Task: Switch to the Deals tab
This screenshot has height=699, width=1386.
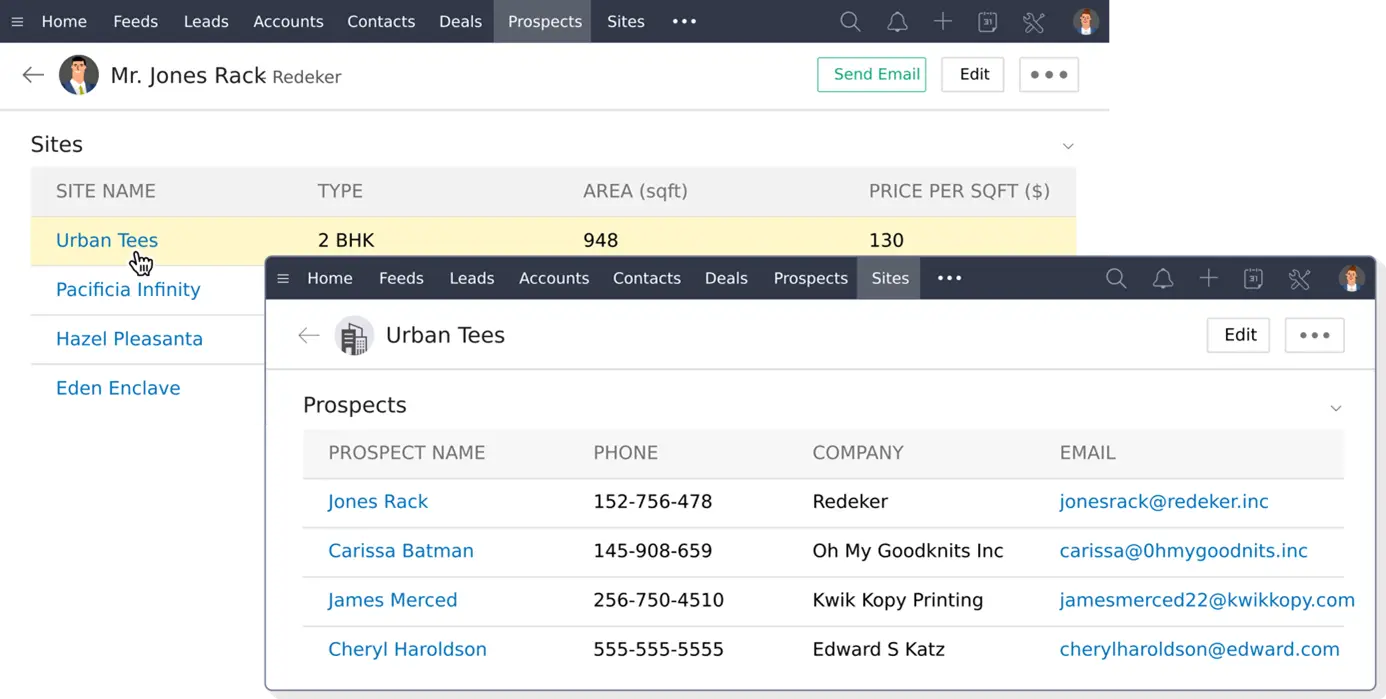Action: [726, 278]
